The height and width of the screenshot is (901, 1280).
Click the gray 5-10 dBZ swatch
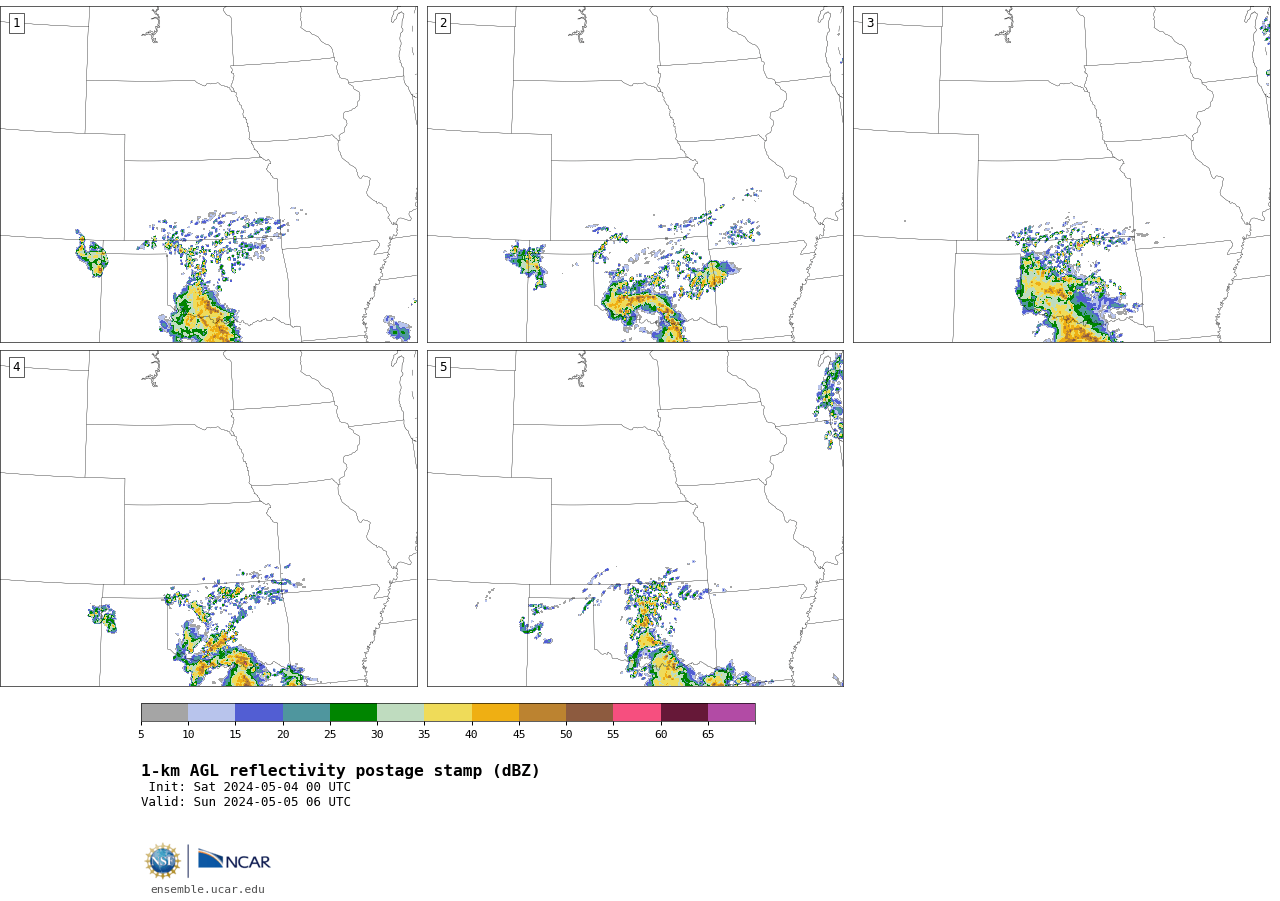click(x=165, y=713)
